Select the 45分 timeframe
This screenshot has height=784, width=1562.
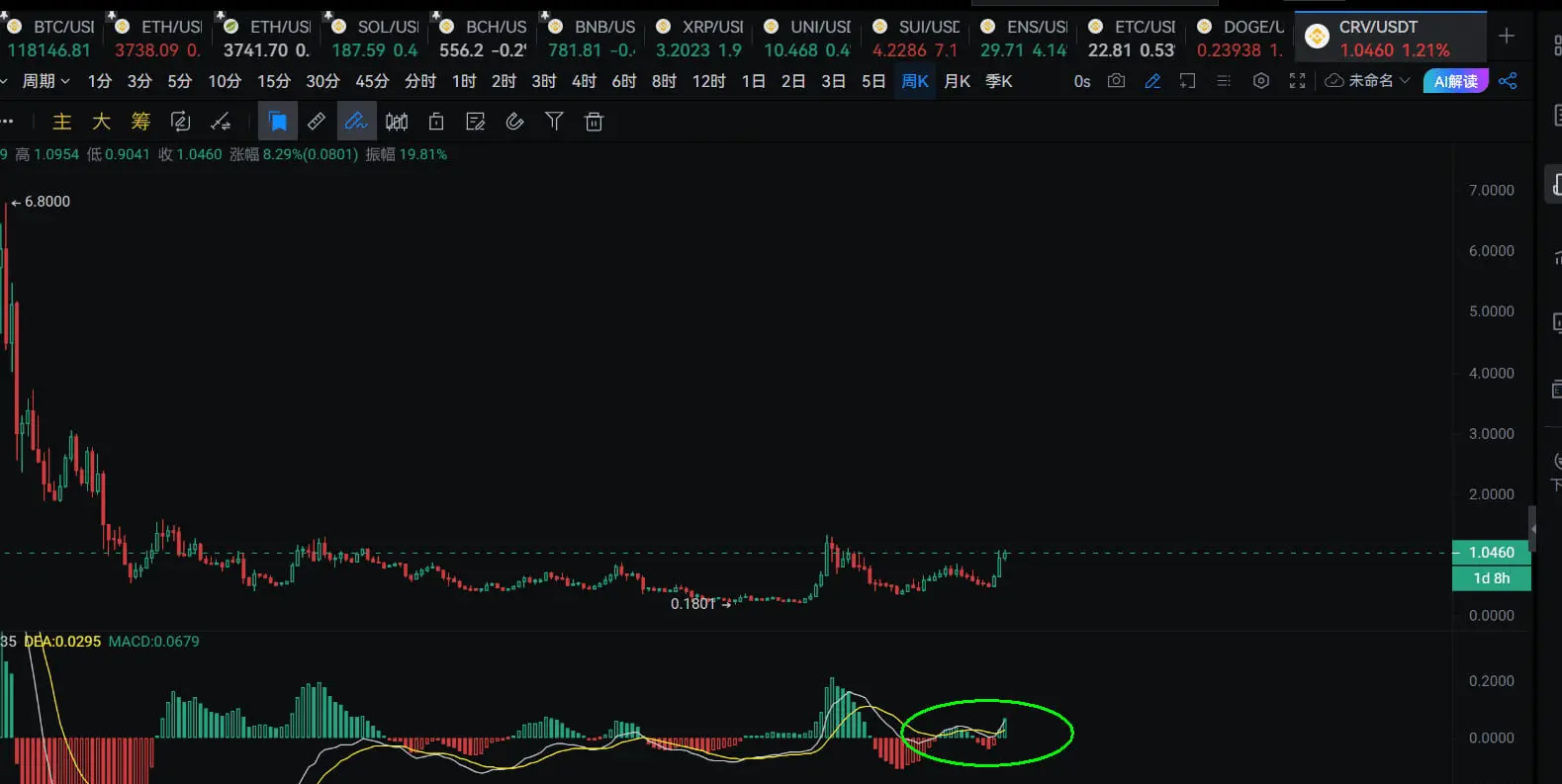(372, 81)
